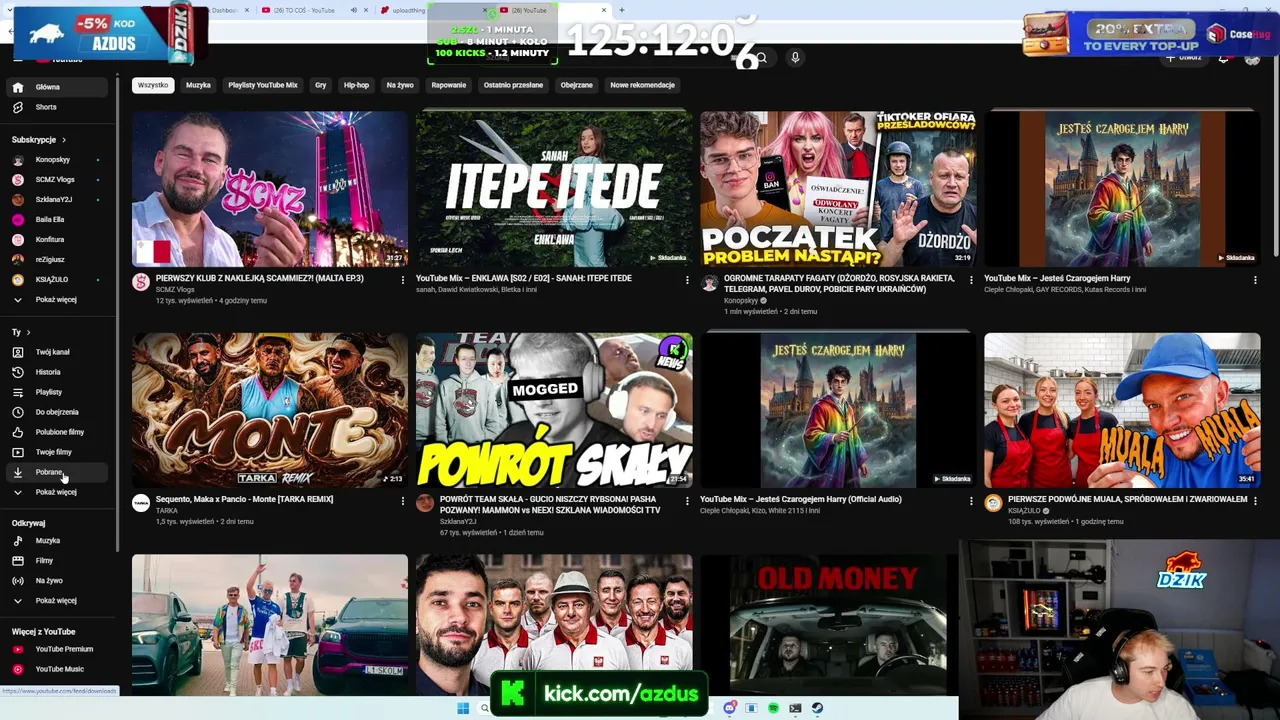Open the Do obejrzenia list
Viewport: 1280px width, 720px height.
(x=59, y=412)
